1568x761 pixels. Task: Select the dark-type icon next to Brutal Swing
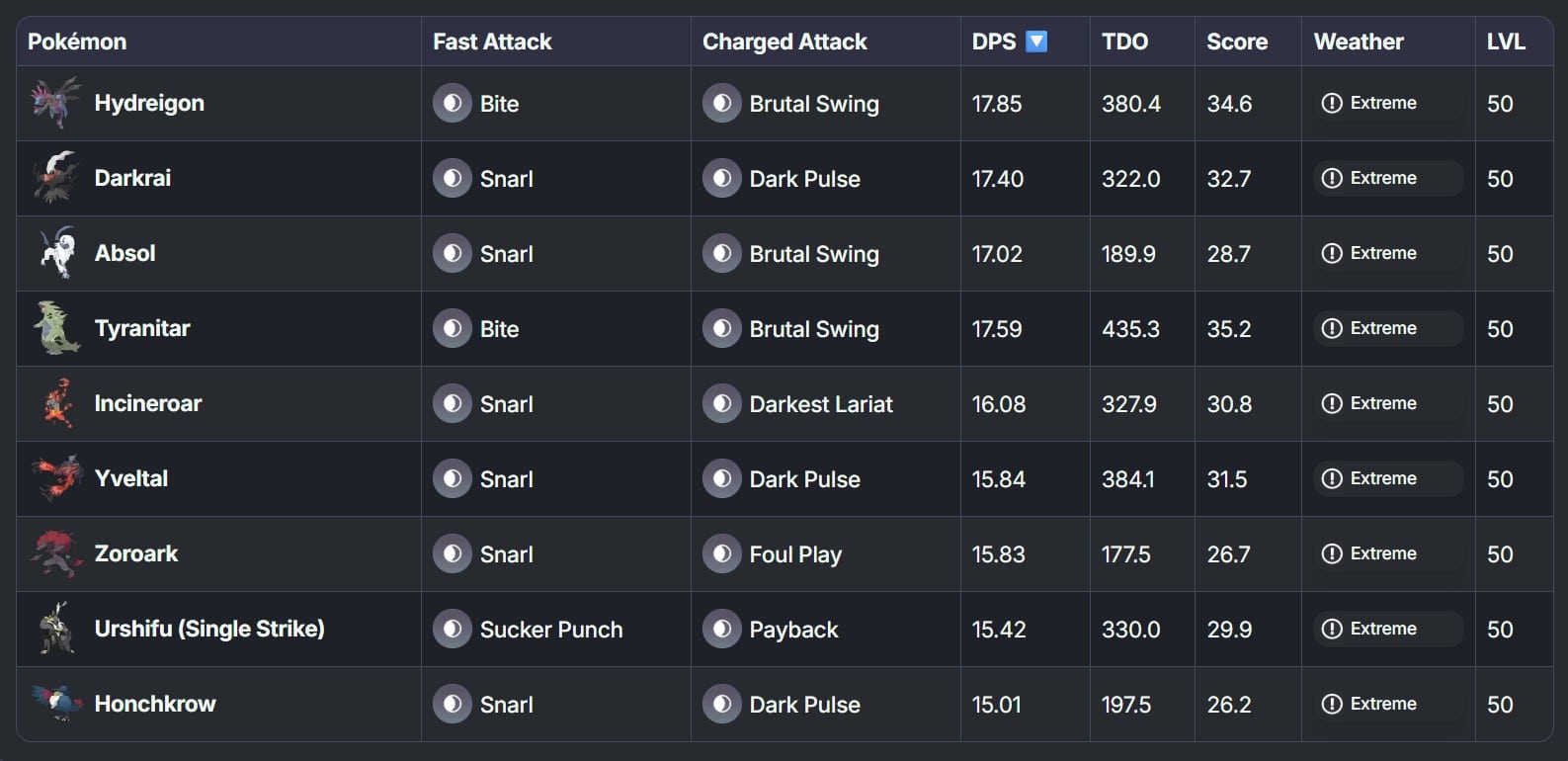click(x=720, y=103)
